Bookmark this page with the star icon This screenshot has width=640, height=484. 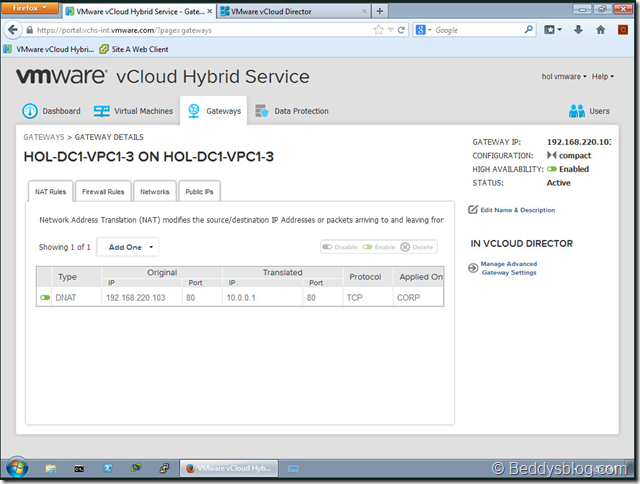pyautogui.click(x=378, y=30)
